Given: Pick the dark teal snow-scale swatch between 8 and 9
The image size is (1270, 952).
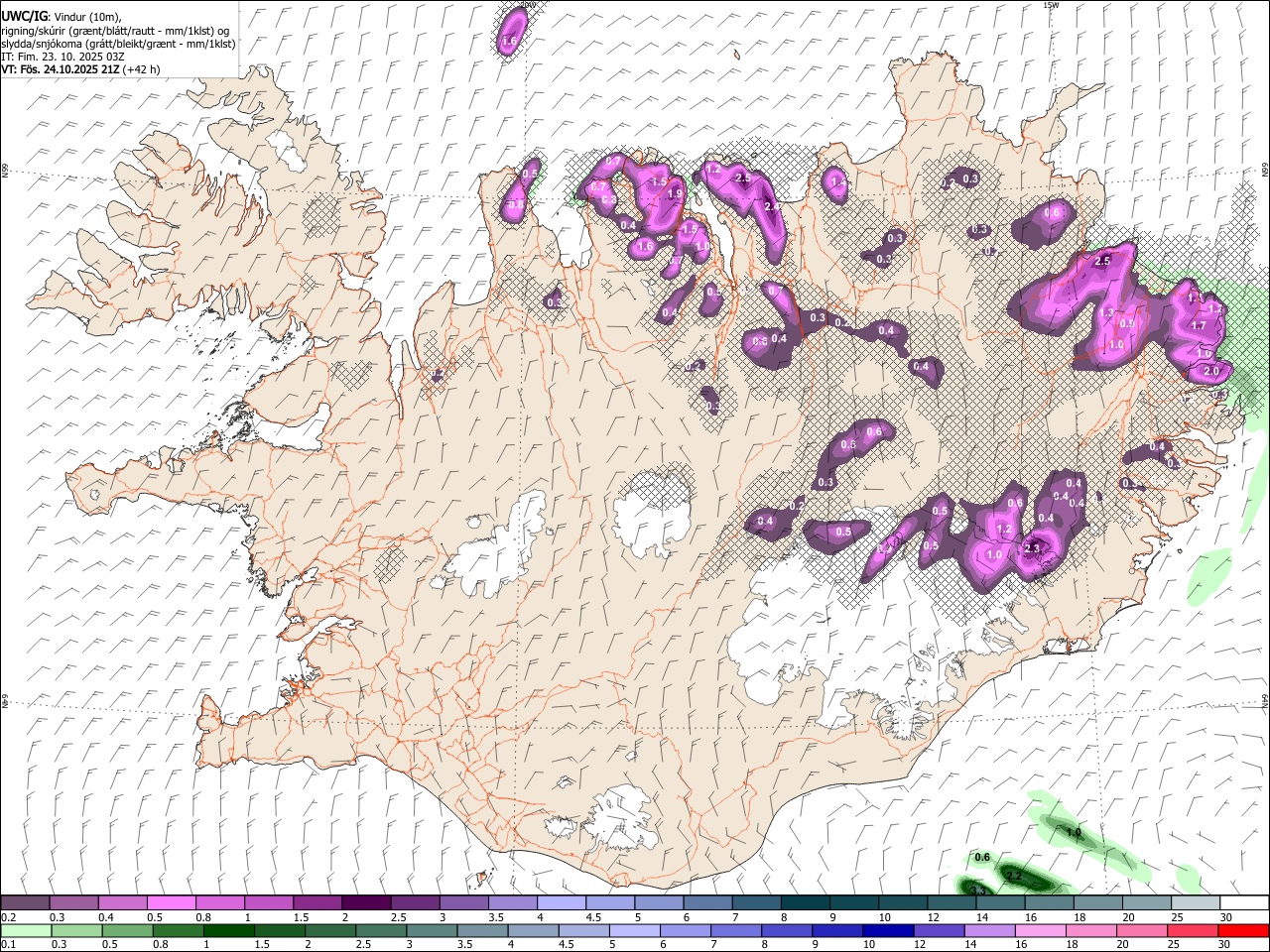Looking at the screenshot, I should tap(805, 902).
